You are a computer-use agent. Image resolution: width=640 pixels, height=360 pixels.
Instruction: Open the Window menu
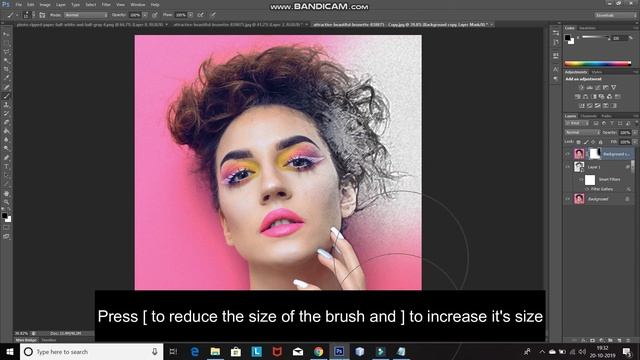click(x=138, y=4)
